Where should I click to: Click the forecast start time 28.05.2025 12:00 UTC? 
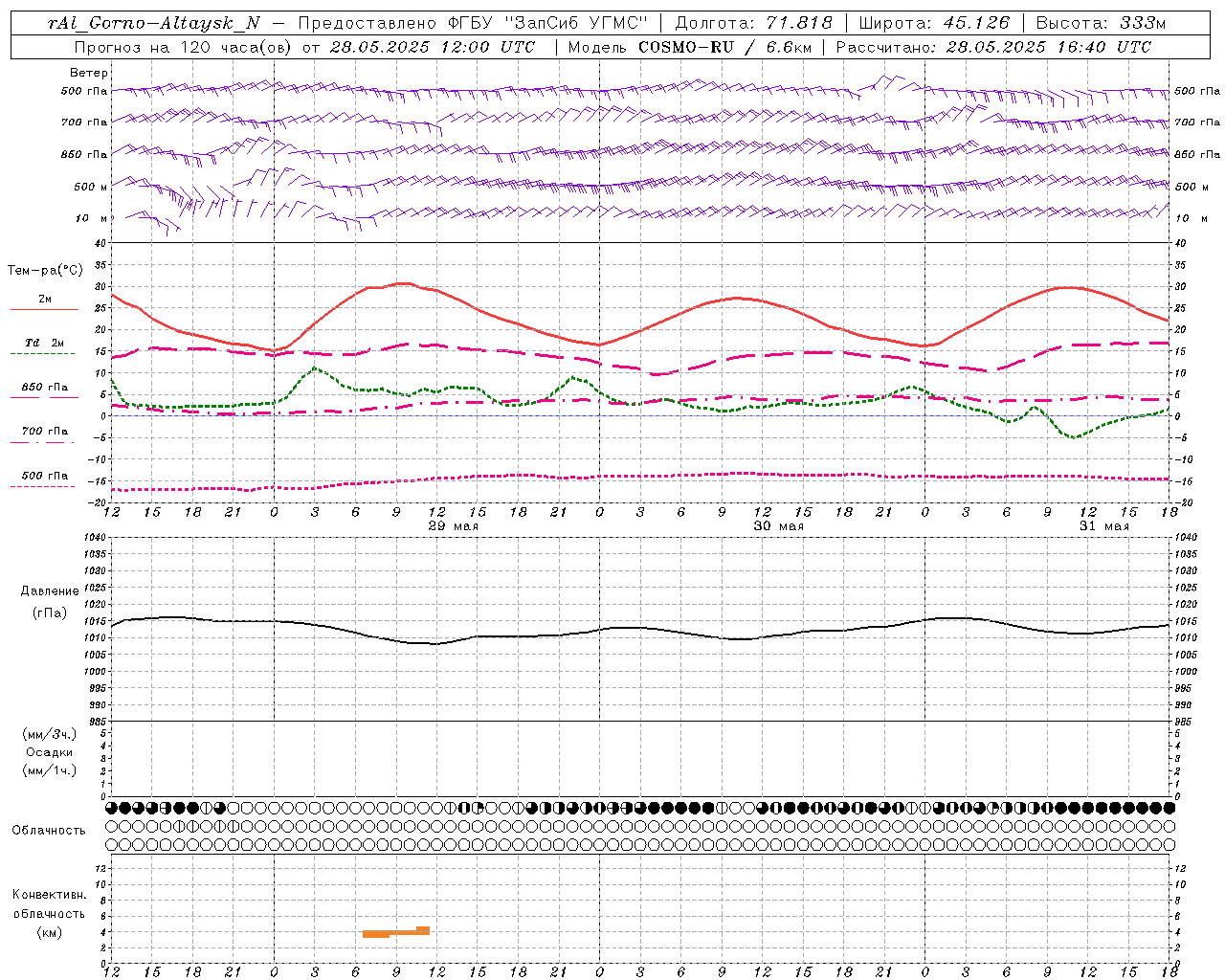click(433, 47)
